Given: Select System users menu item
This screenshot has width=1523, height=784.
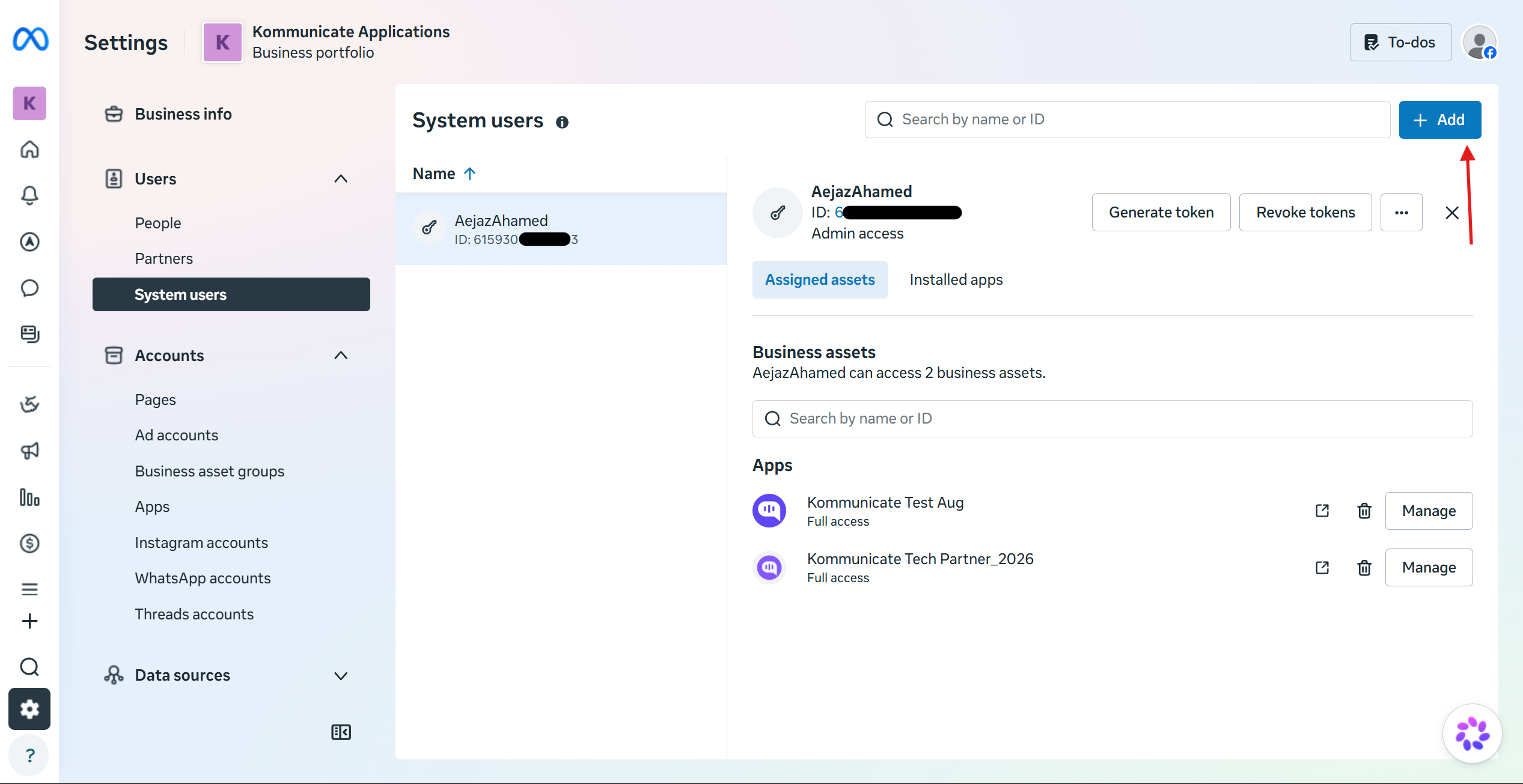Looking at the screenshot, I should pos(231,294).
